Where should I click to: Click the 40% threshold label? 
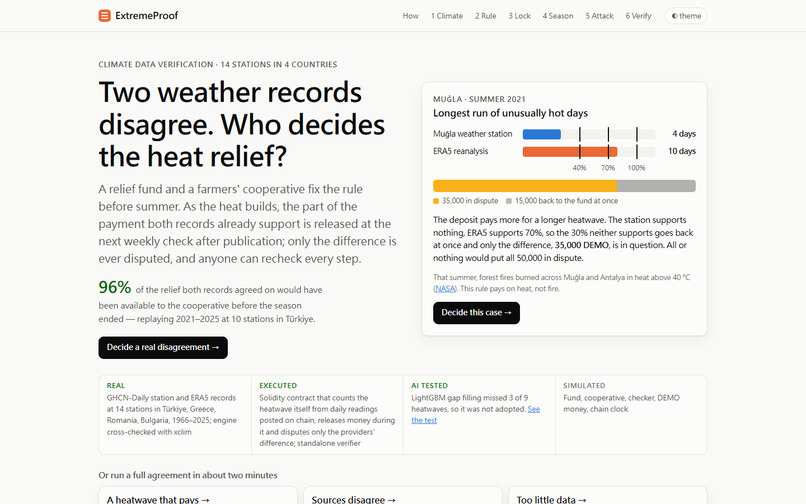(x=579, y=168)
